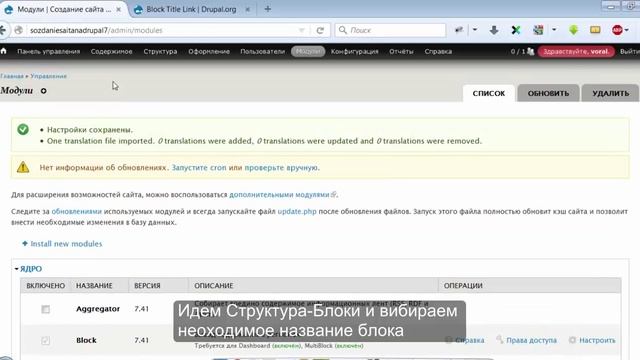Click the shortcut plus circle beside Модули
This screenshot has width=640, height=360.
pyautogui.click(x=43, y=91)
